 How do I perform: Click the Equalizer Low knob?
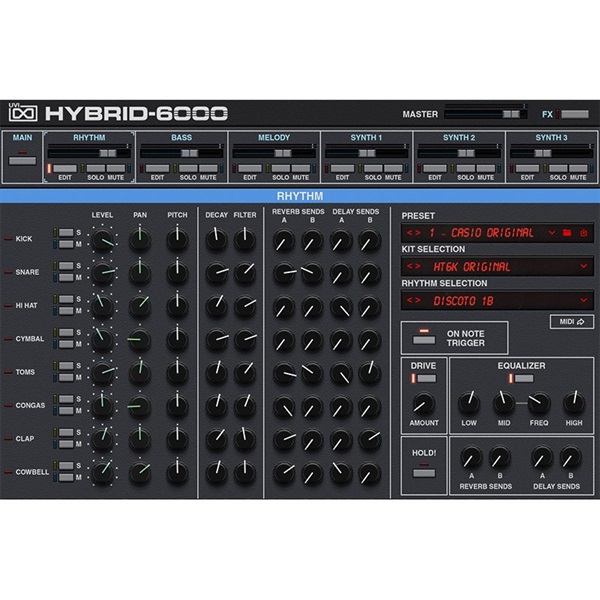pos(468,403)
